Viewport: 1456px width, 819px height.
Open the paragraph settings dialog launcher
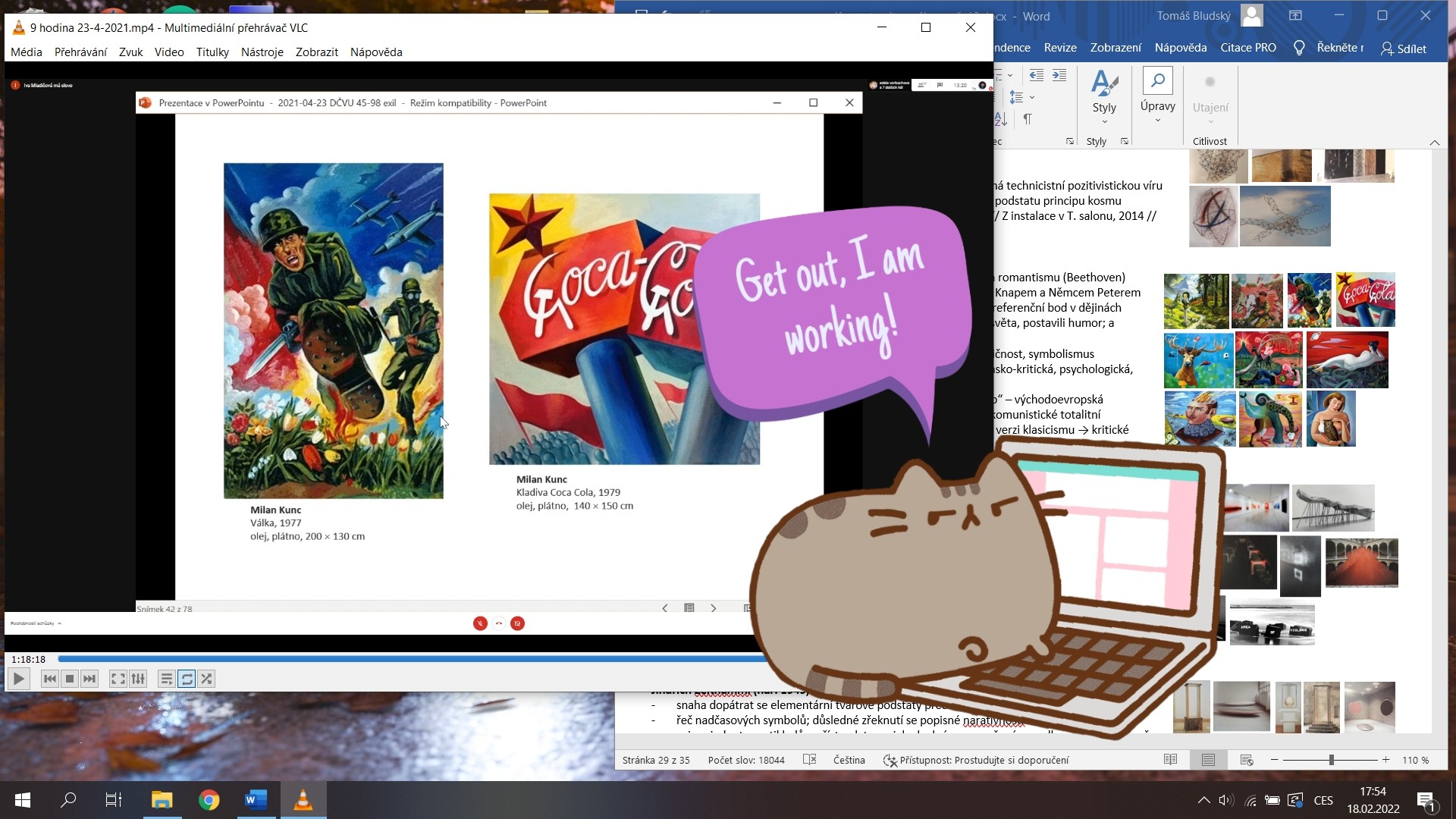tap(1070, 142)
